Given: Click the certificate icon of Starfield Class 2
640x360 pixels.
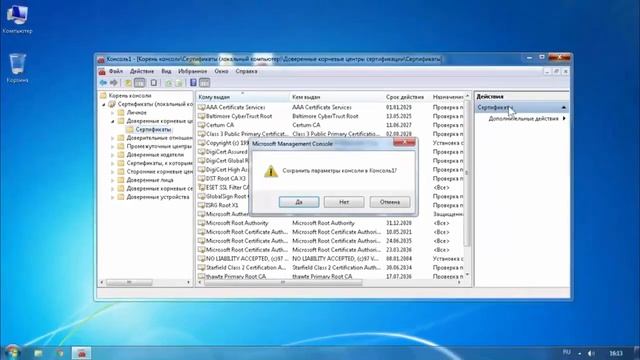Looking at the screenshot, I should pos(202,268).
